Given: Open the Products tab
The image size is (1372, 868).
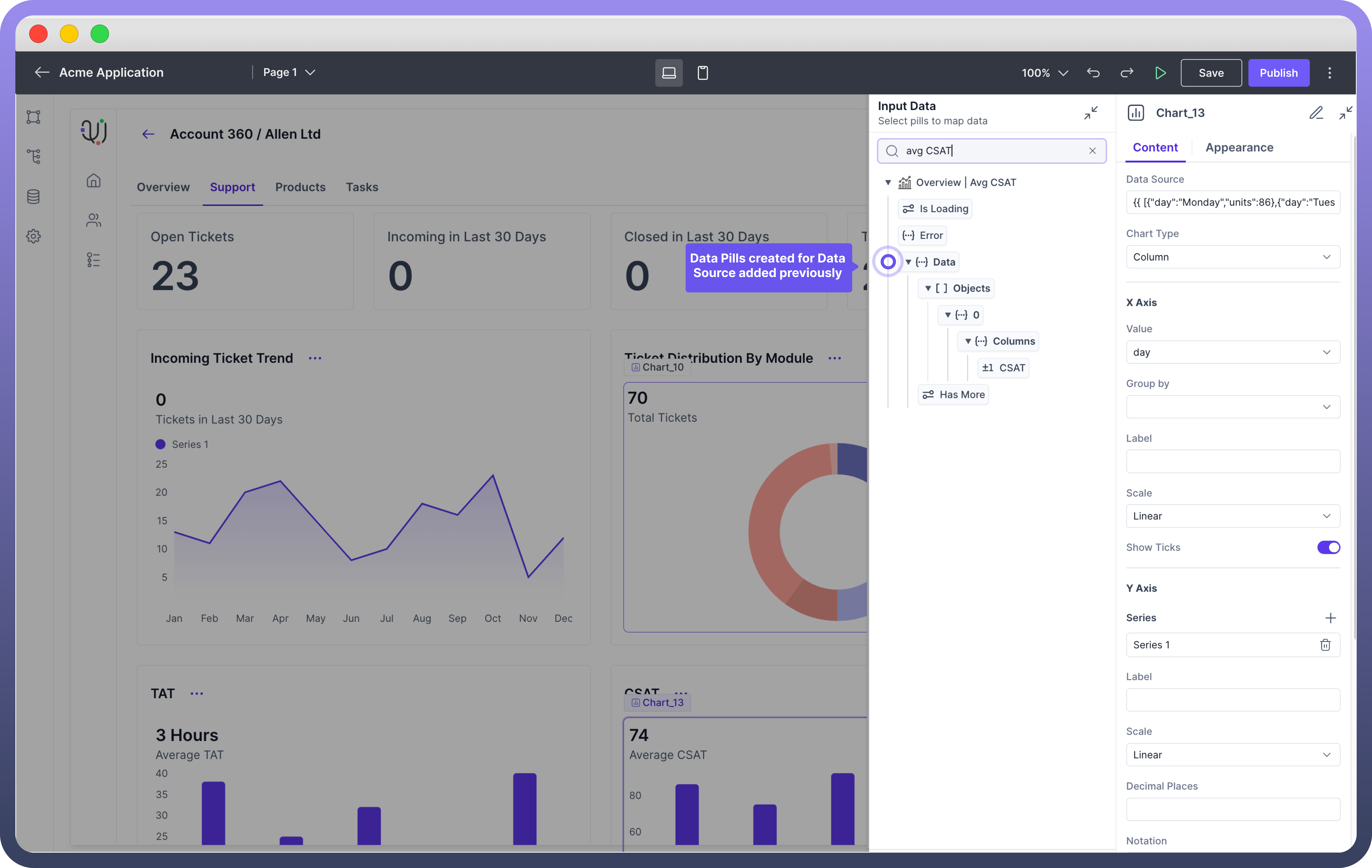Looking at the screenshot, I should click(x=300, y=187).
